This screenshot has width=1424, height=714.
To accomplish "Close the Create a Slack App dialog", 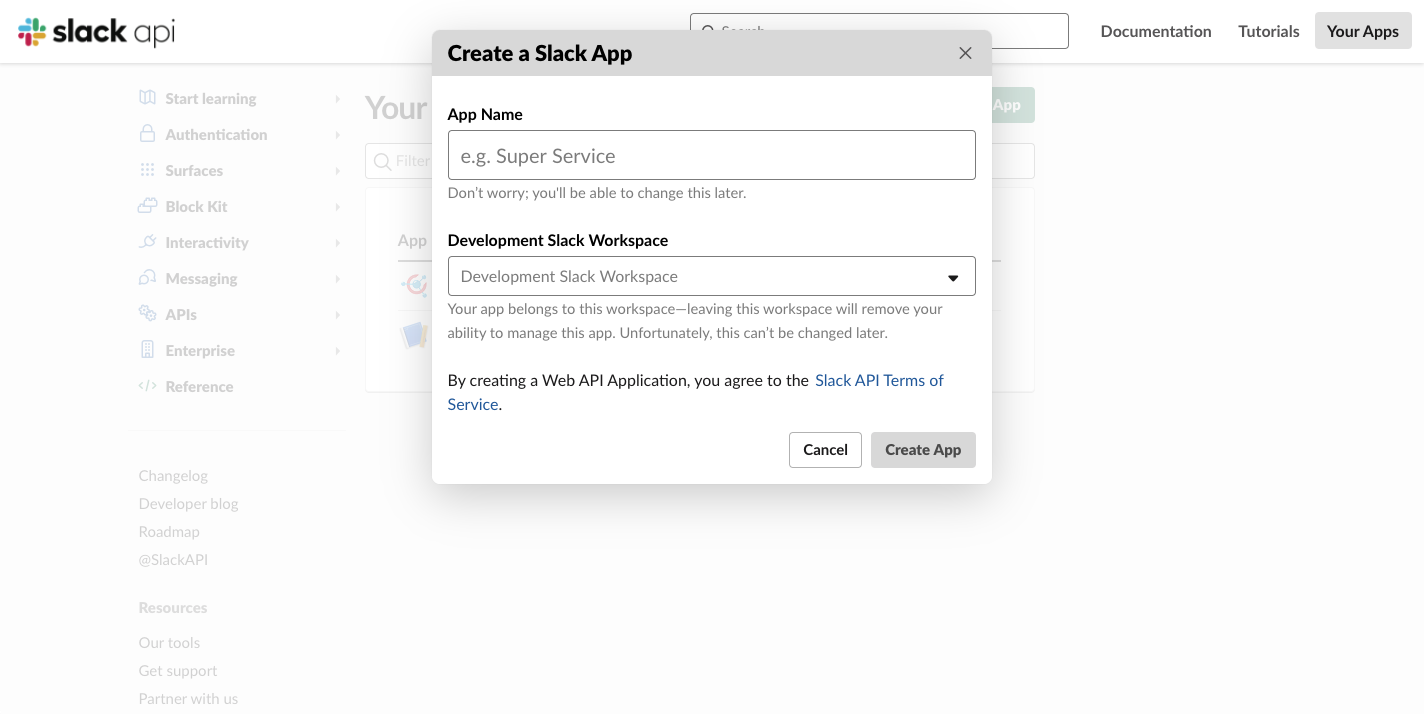I will pos(965,53).
